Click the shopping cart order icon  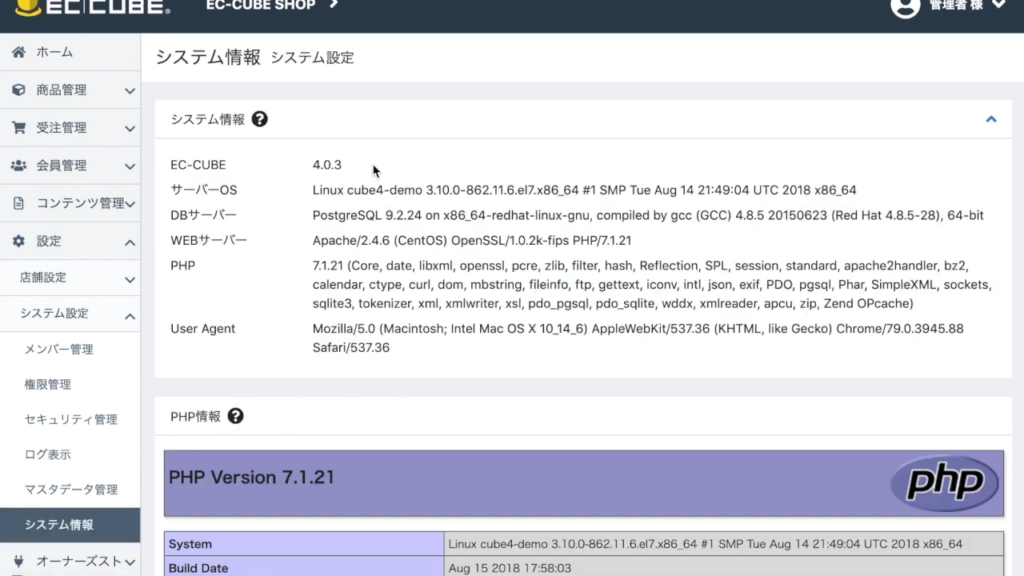tap(18, 128)
